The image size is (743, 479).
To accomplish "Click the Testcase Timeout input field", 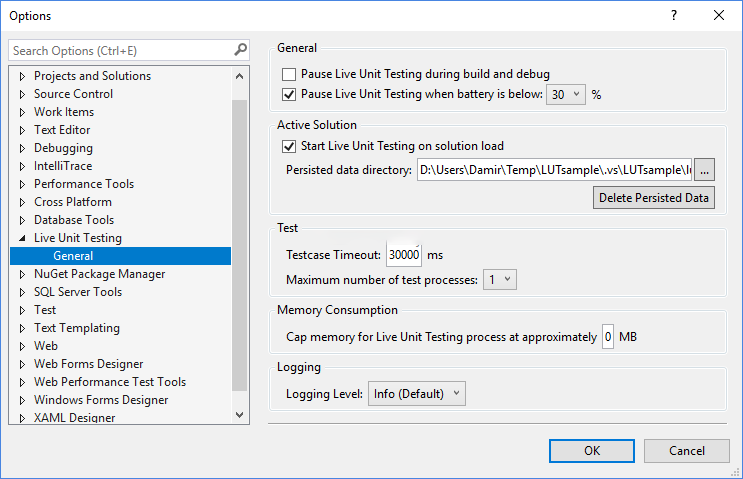I will point(404,255).
